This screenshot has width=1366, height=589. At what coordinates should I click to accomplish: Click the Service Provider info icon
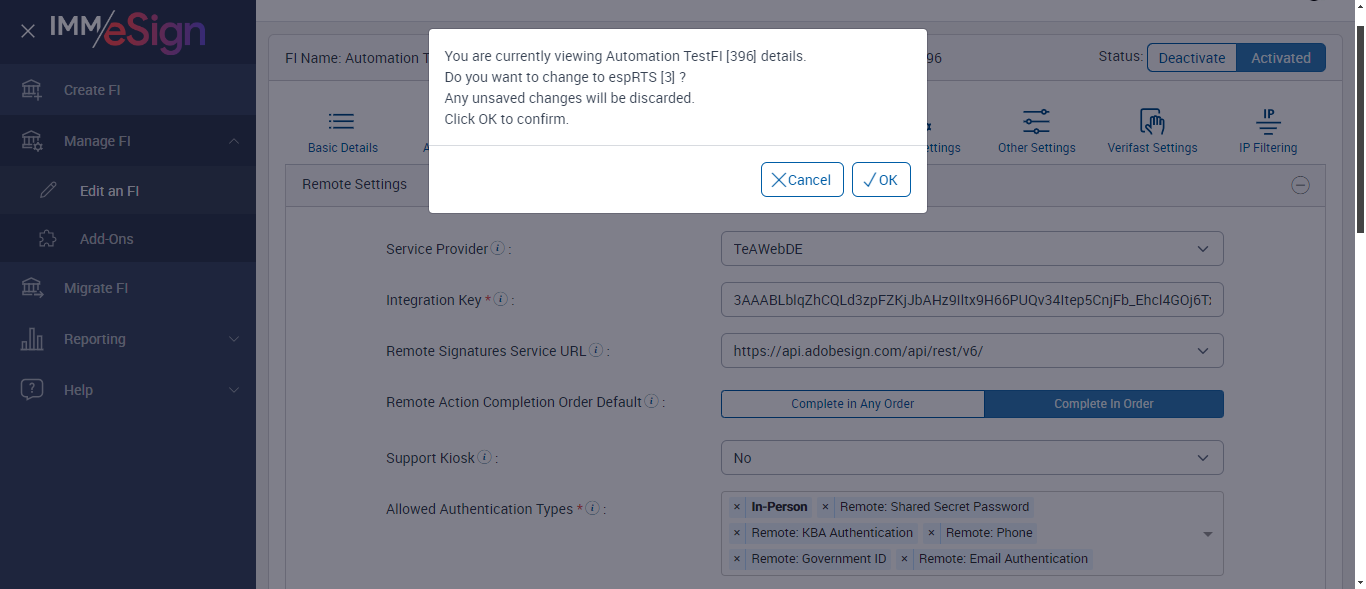click(498, 249)
